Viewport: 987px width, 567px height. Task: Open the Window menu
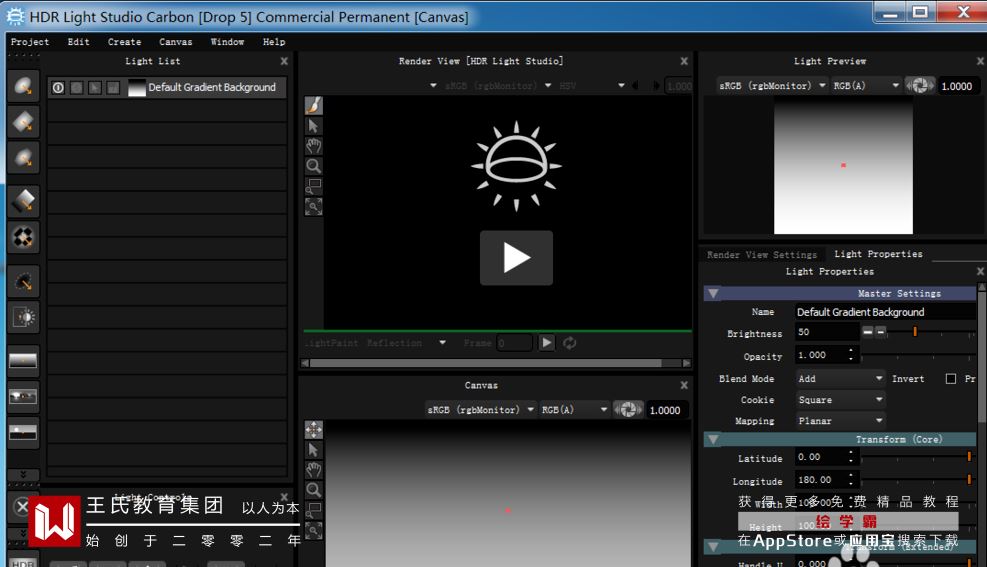pyautogui.click(x=227, y=42)
